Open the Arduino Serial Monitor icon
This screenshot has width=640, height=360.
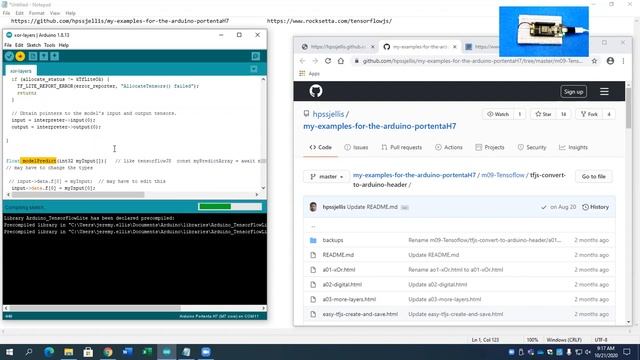pyautogui.click(x=256, y=56)
